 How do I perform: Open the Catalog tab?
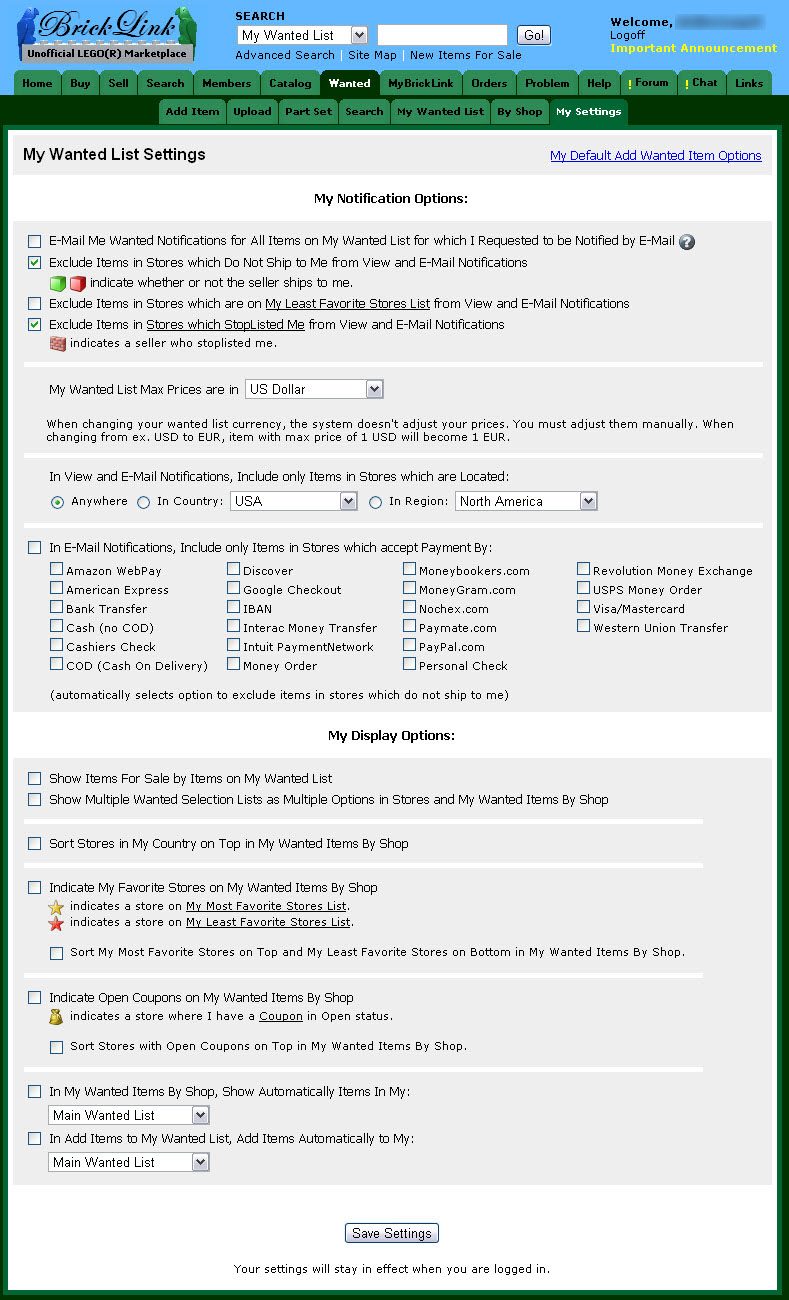click(x=290, y=83)
